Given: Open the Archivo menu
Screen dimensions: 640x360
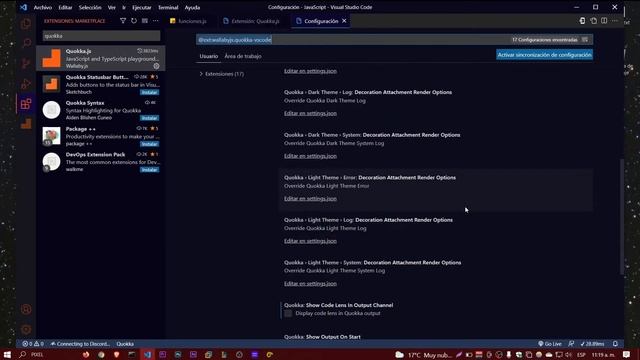Looking at the screenshot, I should click(42, 7).
